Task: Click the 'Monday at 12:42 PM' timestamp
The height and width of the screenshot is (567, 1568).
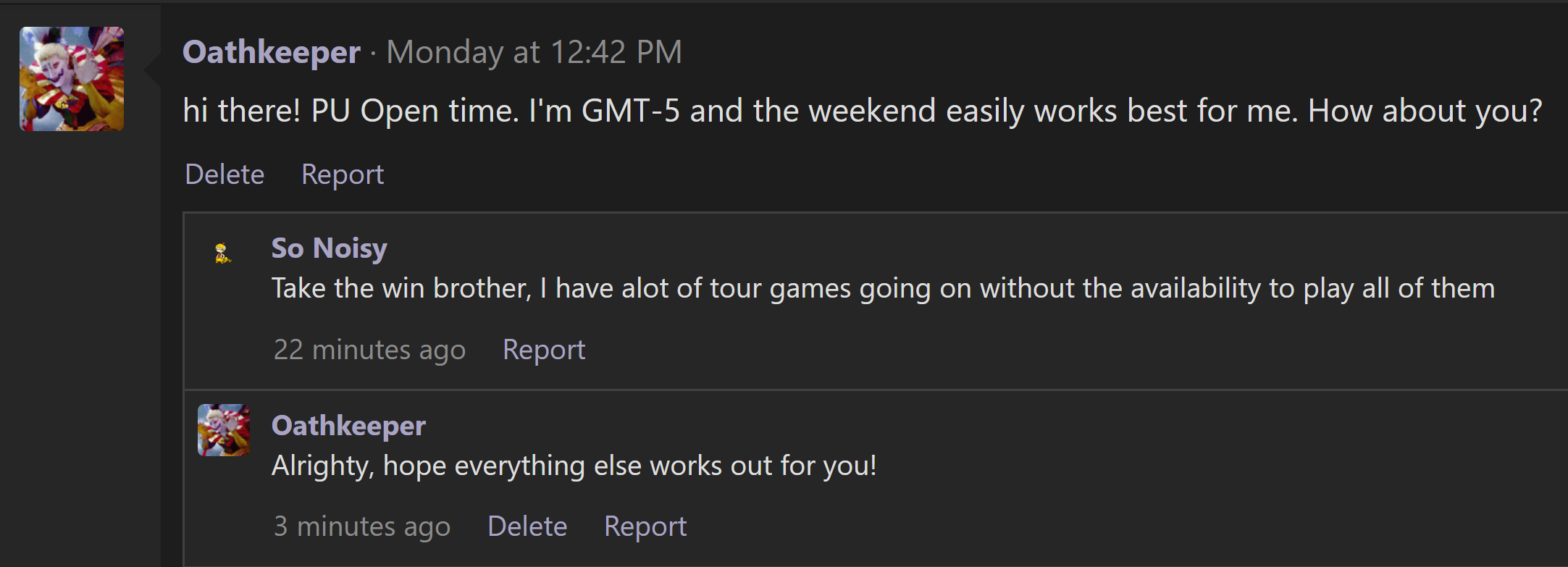Action: click(x=534, y=52)
